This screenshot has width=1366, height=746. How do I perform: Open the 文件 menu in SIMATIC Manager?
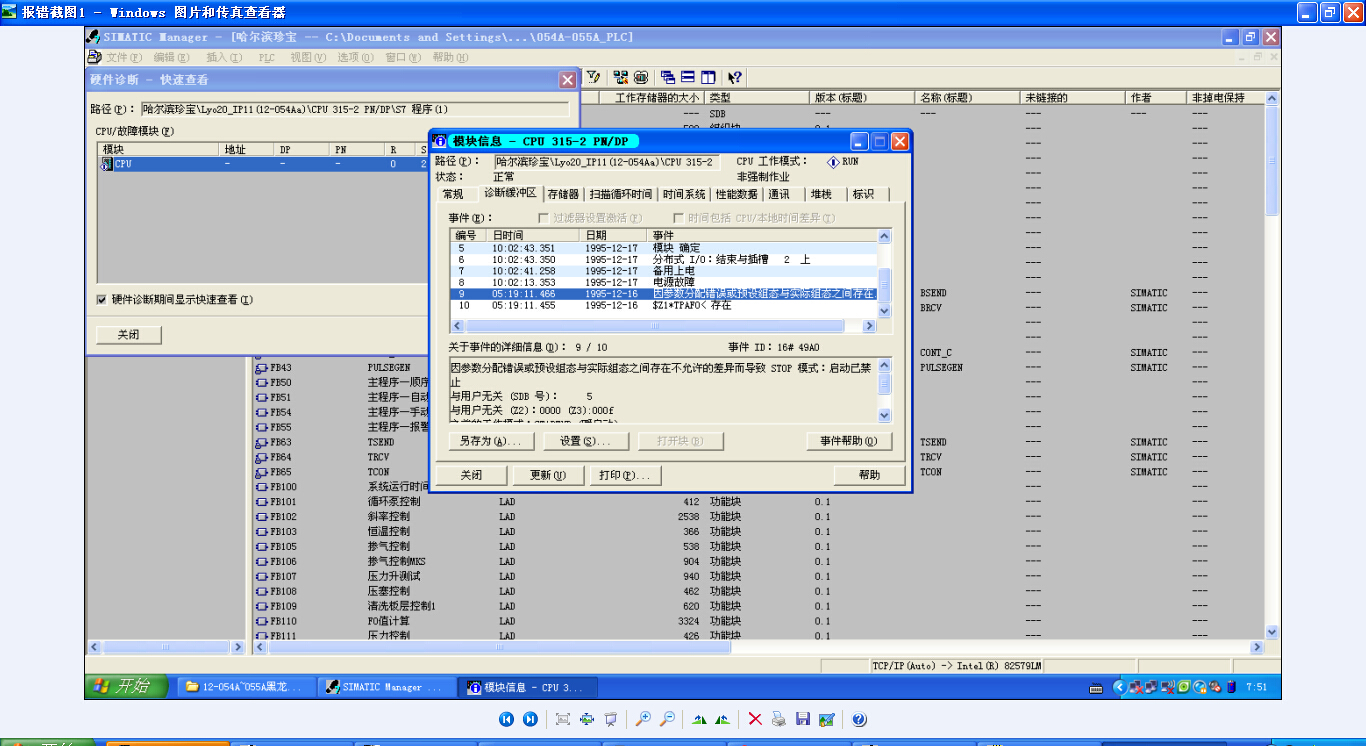(x=124, y=58)
